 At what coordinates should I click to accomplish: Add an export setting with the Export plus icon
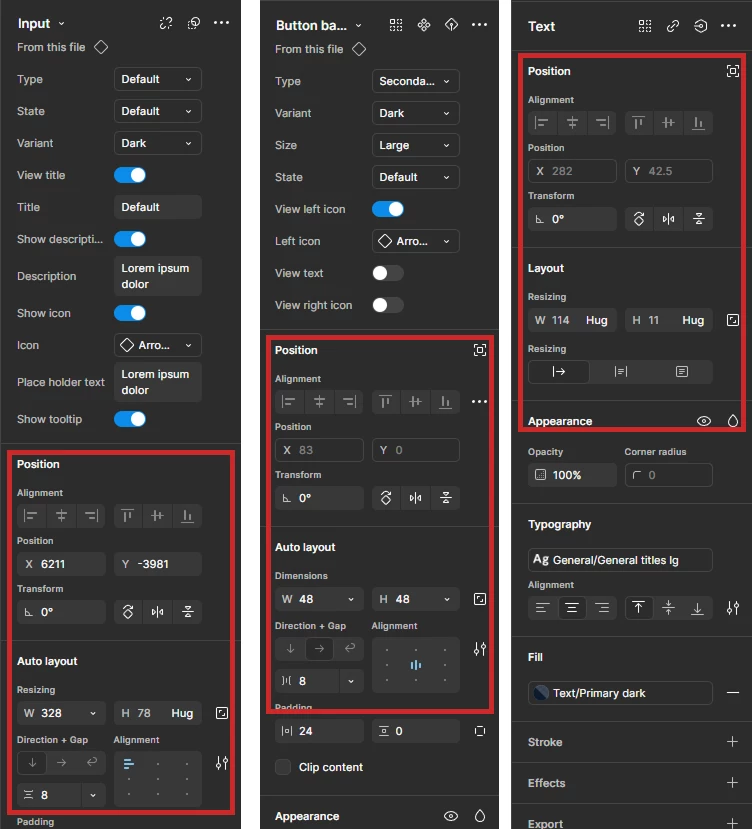(732, 823)
